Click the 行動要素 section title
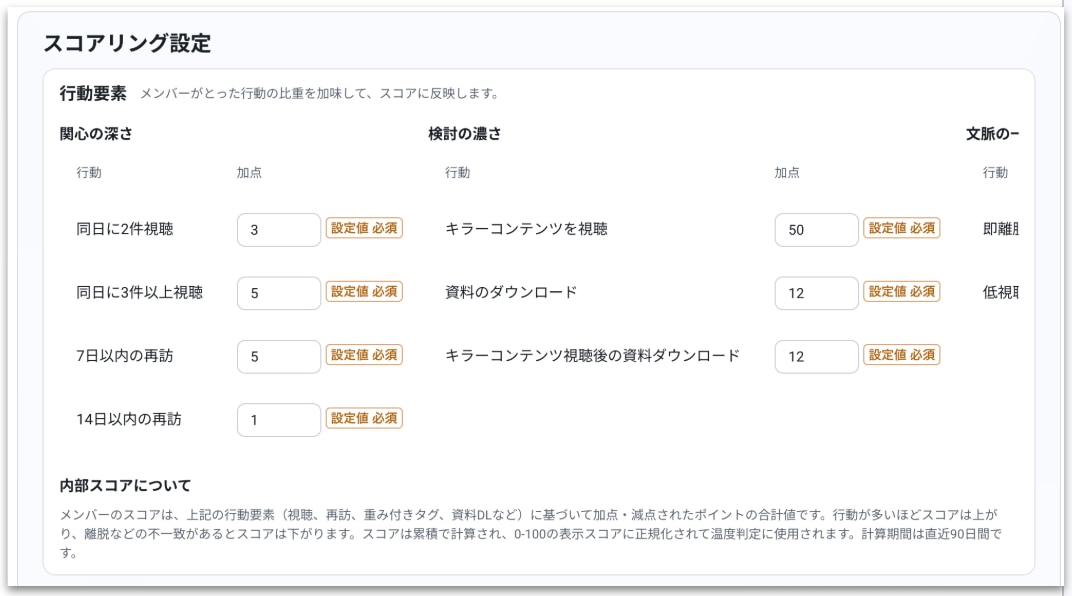1072x596 pixels. tap(93, 94)
